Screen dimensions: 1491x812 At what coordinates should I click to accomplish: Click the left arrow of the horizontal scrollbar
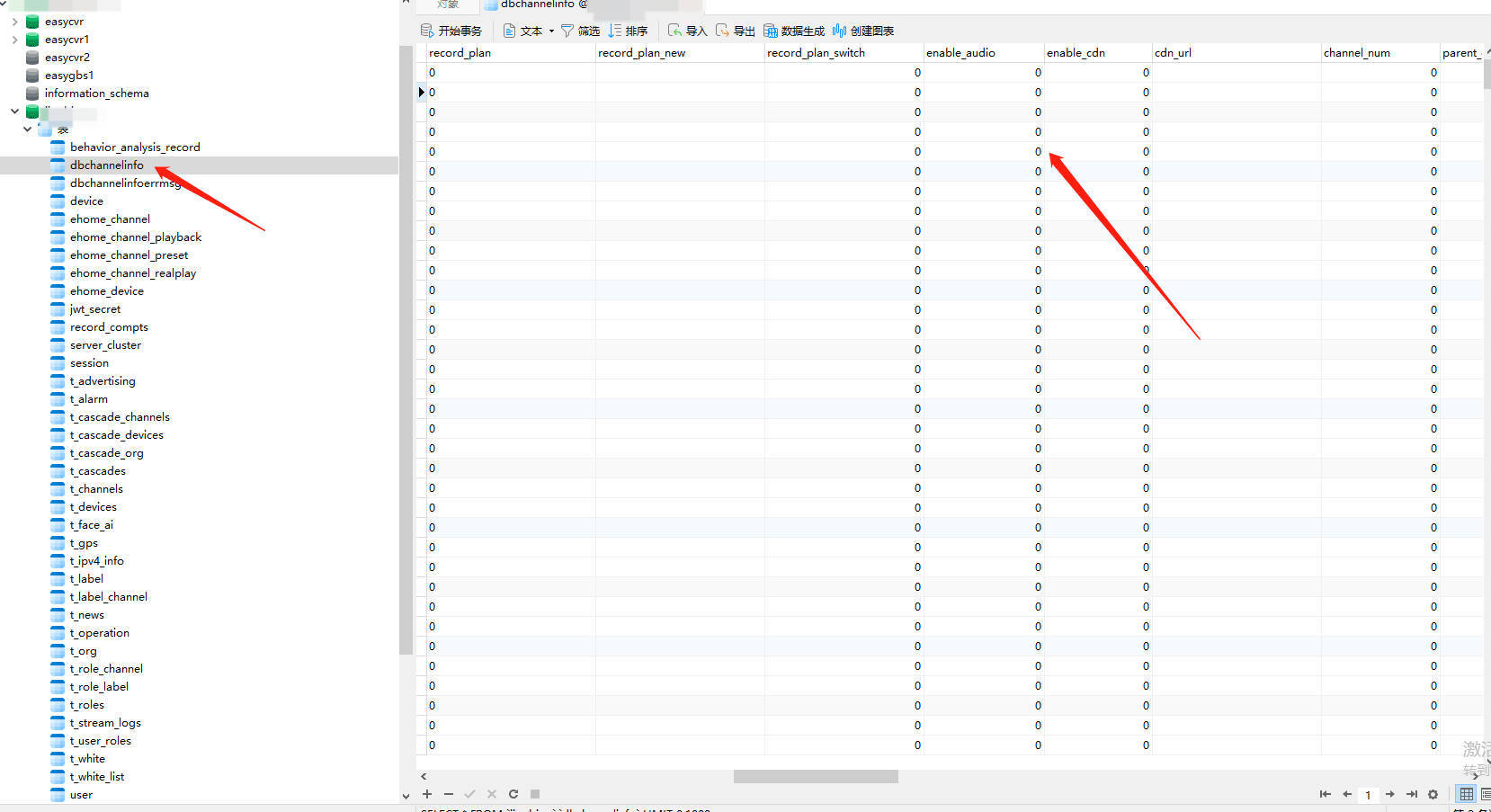coord(424,776)
